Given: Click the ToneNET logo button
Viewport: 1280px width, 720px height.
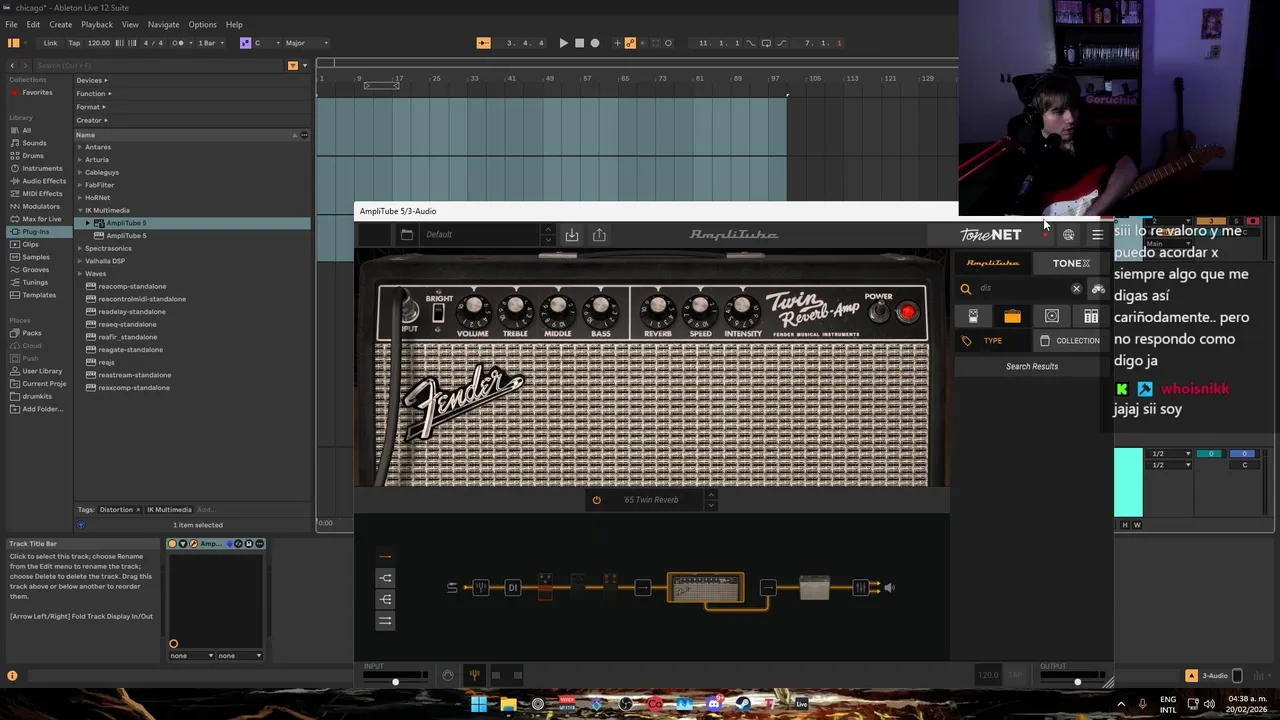Looking at the screenshot, I should point(991,235).
